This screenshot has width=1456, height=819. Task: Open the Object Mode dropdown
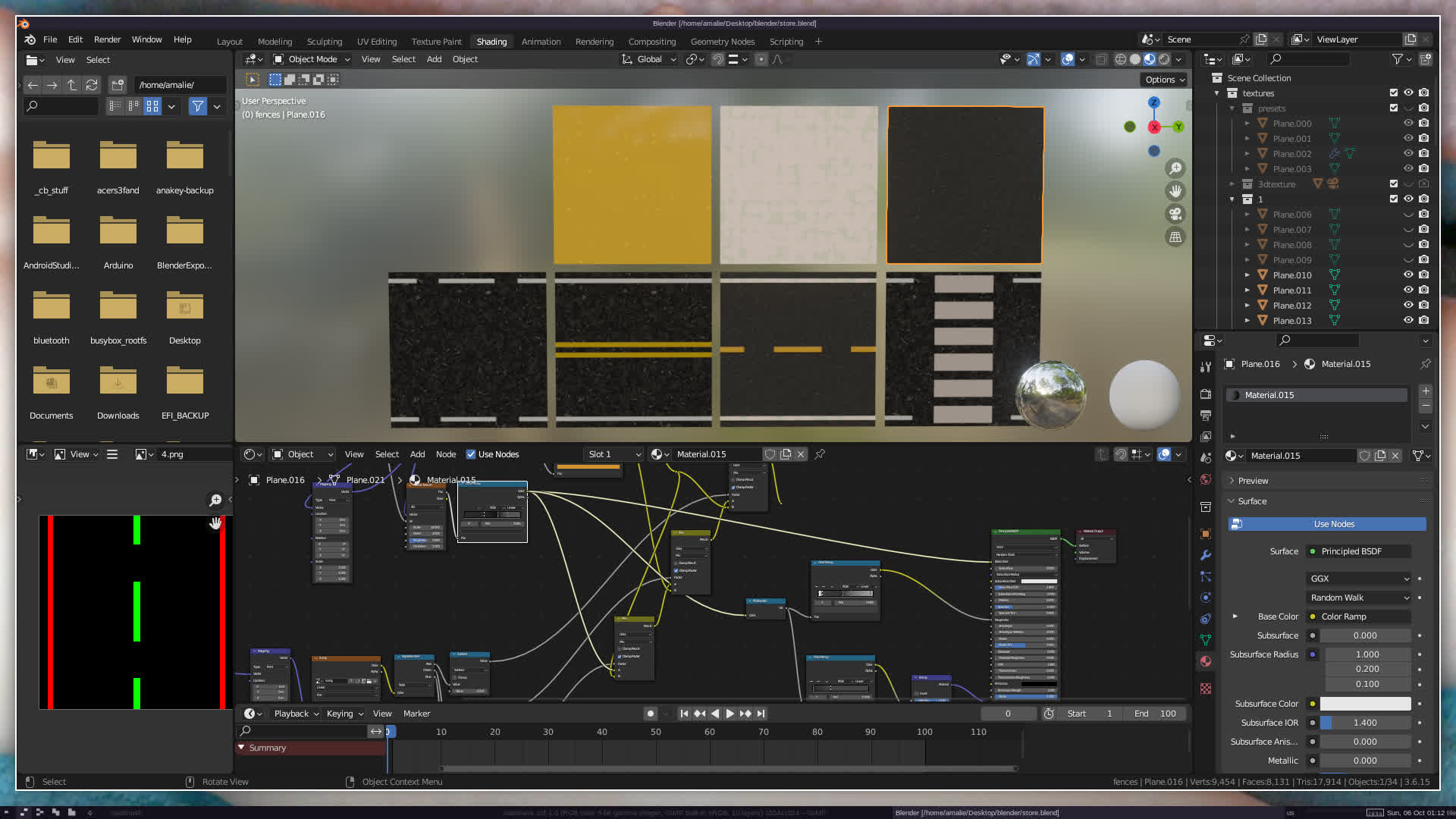coord(312,59)
